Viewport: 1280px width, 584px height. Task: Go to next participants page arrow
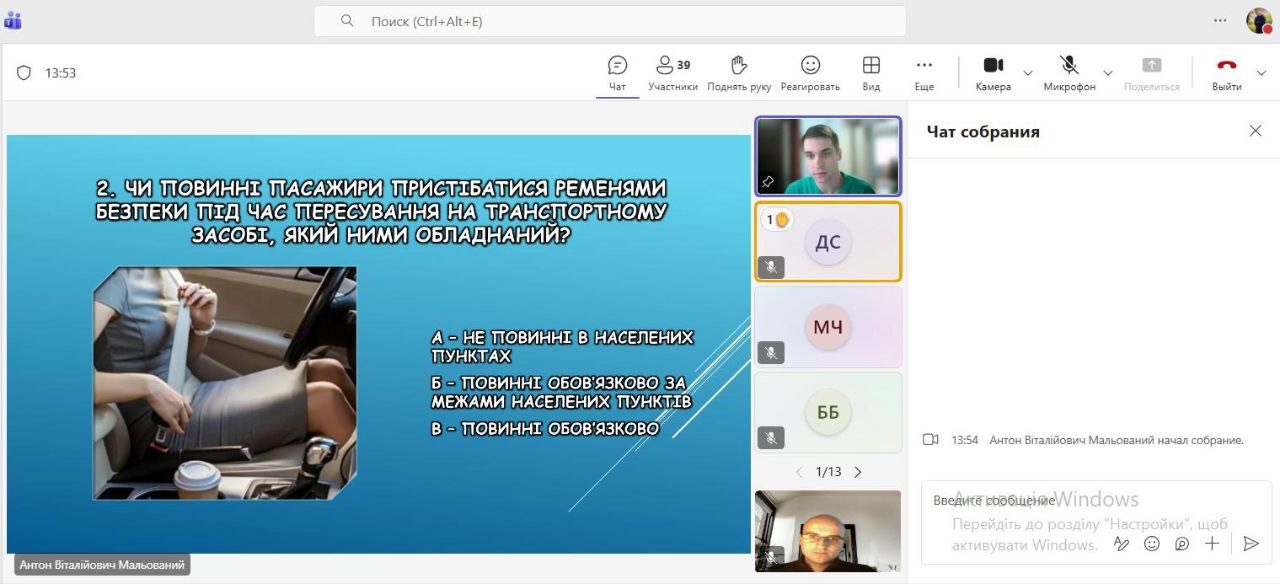click(857, 472)
